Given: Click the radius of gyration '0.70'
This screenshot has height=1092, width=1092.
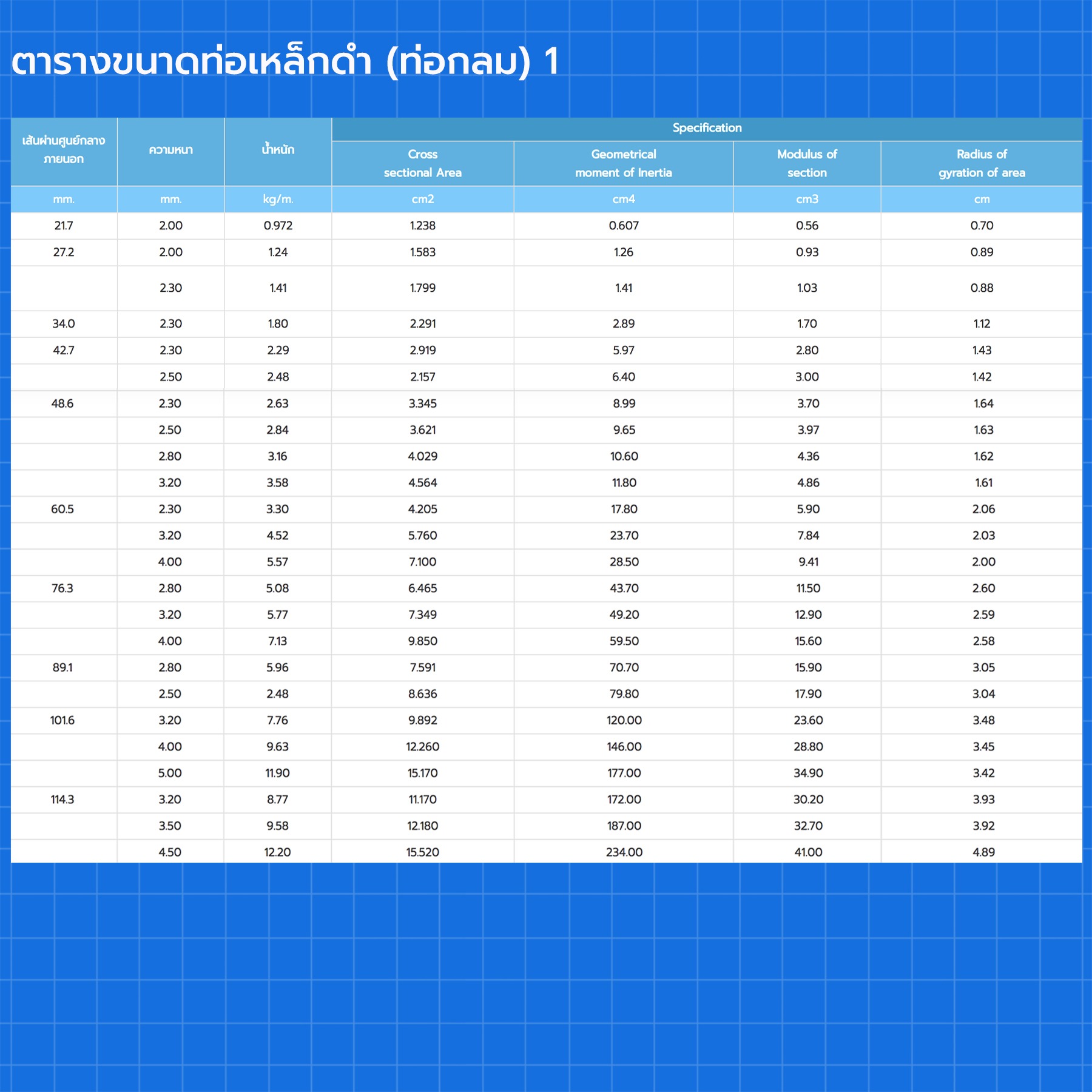Looking at the screenshot, I should click(982, 226).
